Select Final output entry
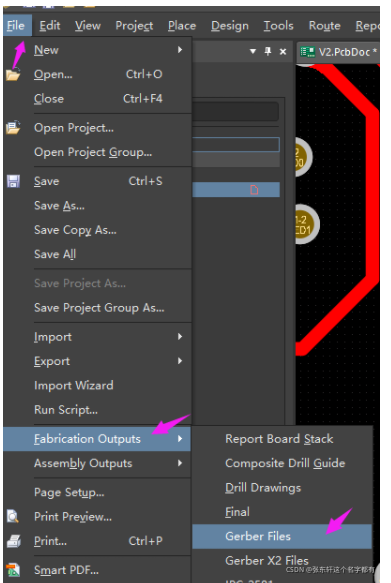The image size is (391, 583). [282, 512]
